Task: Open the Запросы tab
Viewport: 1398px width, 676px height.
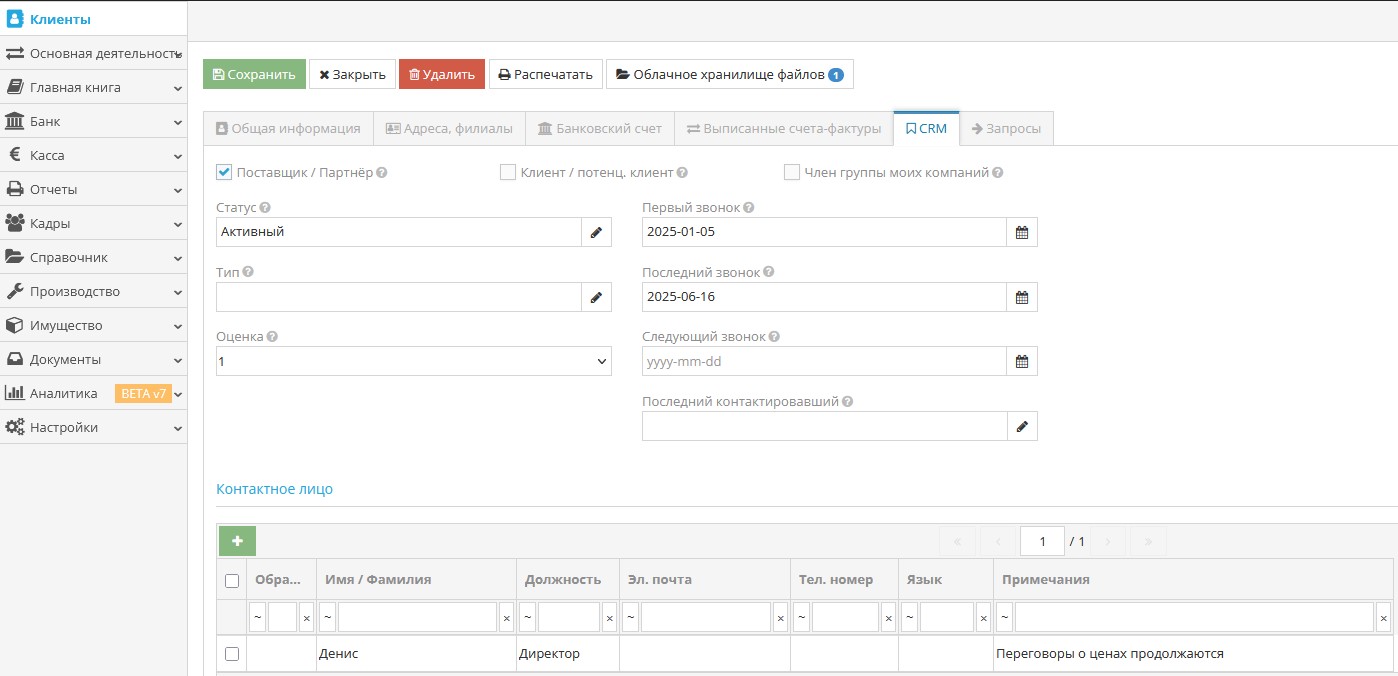Action: pyautogui.click(x=1007, y=128)
